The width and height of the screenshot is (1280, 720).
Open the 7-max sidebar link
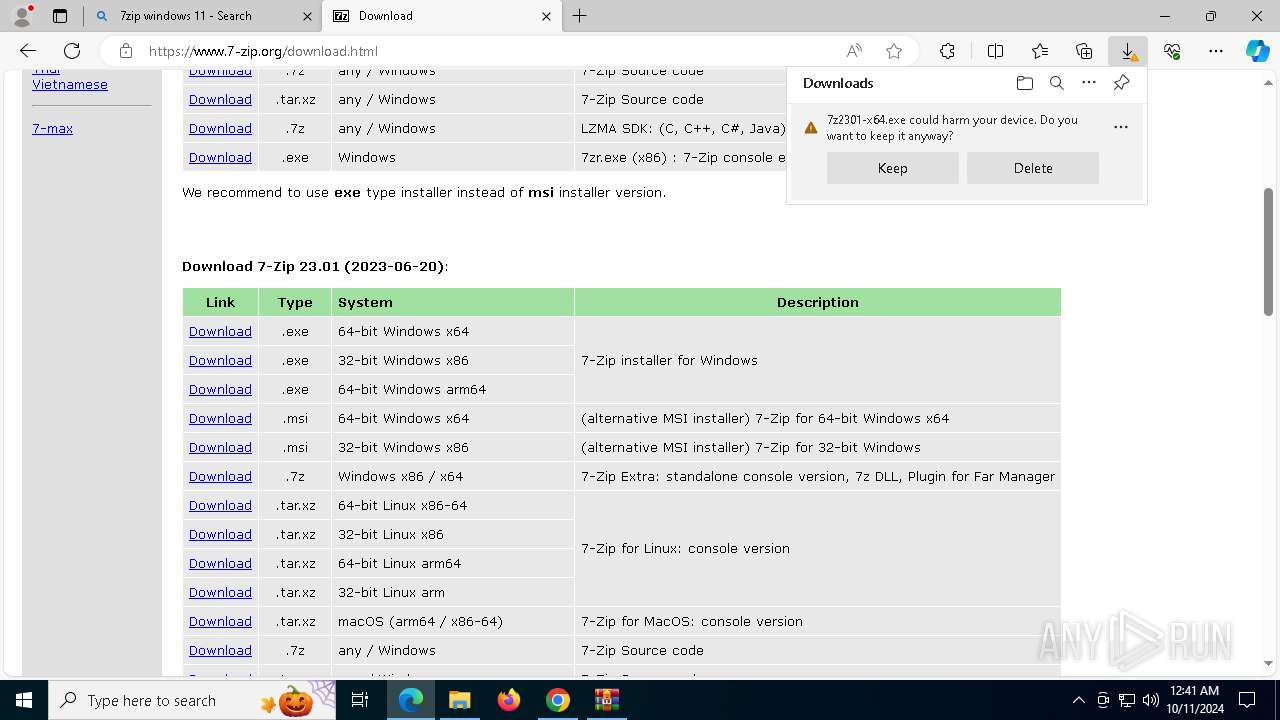52,128
